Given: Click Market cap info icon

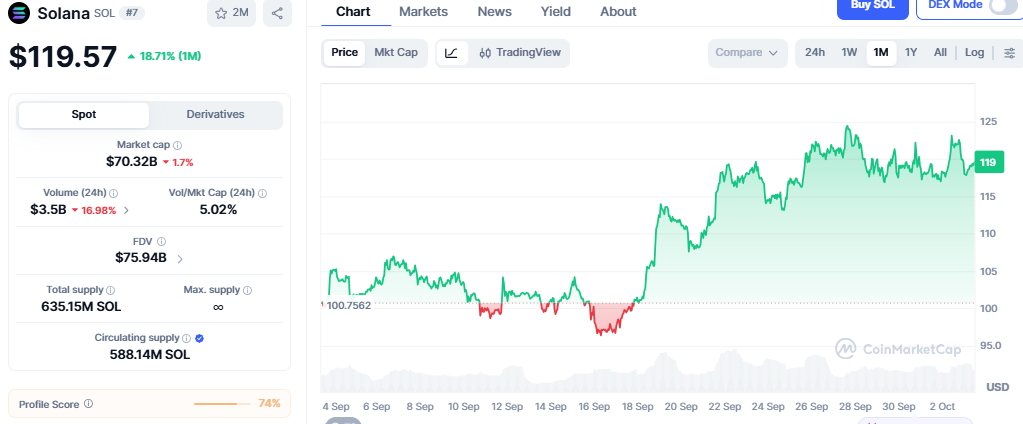Looking at the screenshot, I should coord(177,145).
